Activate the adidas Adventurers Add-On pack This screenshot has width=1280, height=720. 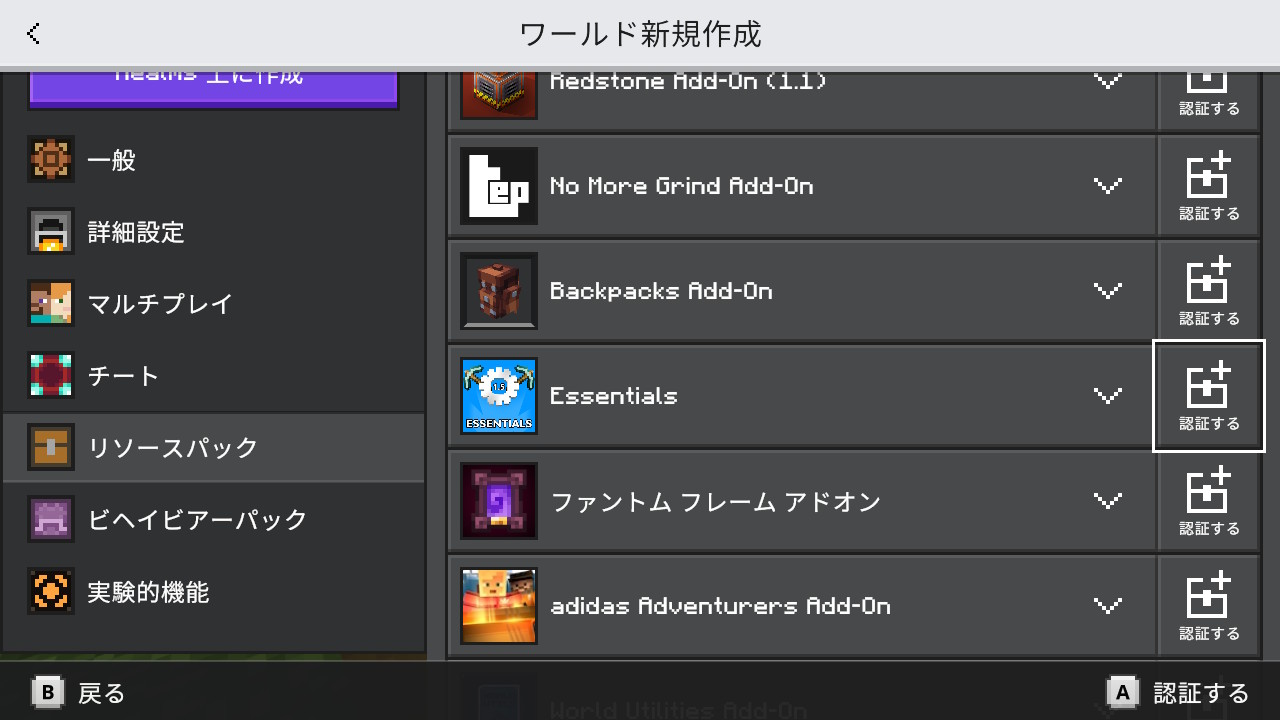pyautogui.click(x=1208, y=606)
